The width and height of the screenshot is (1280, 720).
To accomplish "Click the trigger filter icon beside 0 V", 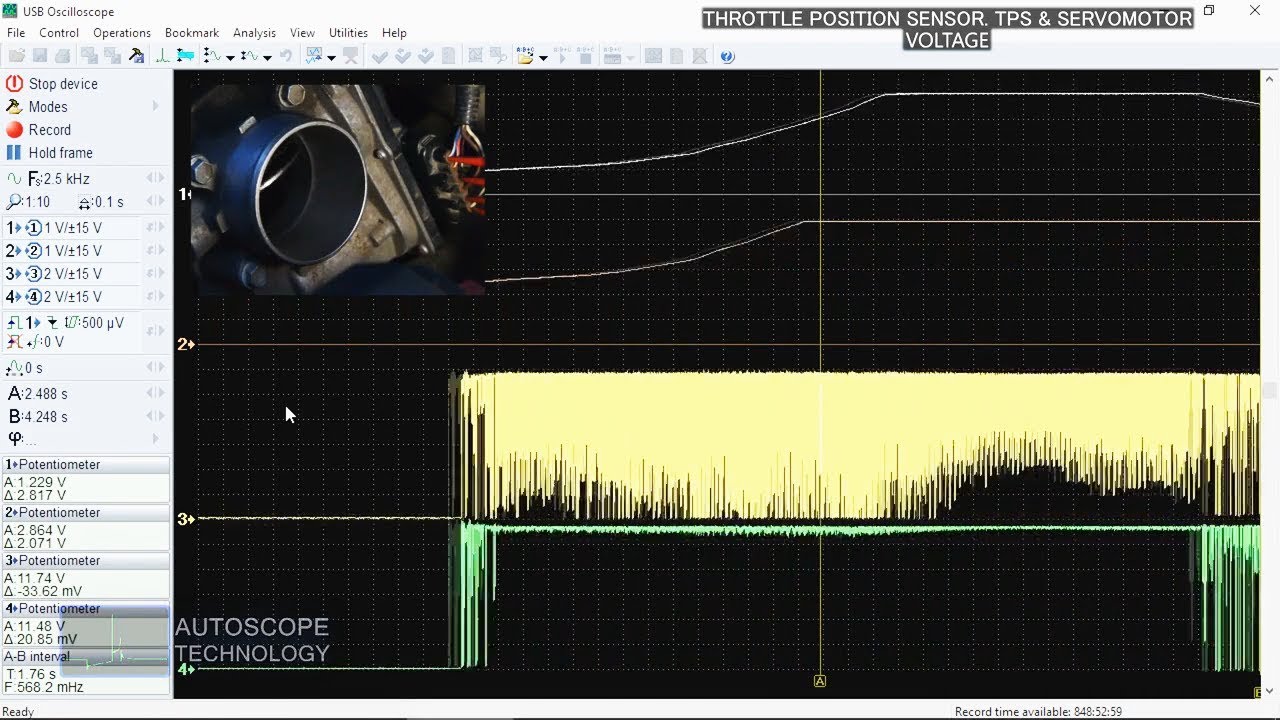I will [14, 342].
